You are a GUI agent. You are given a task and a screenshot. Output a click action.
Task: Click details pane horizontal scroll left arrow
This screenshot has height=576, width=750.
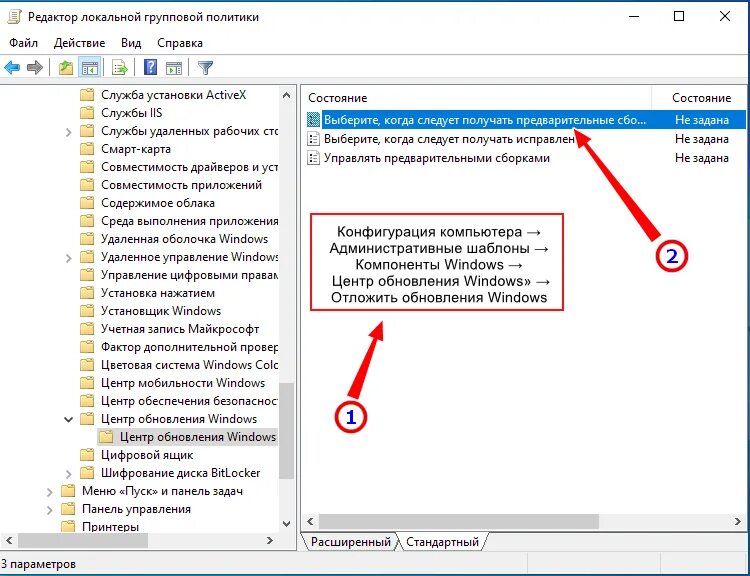pyautogui.click(x=310, y=521)
